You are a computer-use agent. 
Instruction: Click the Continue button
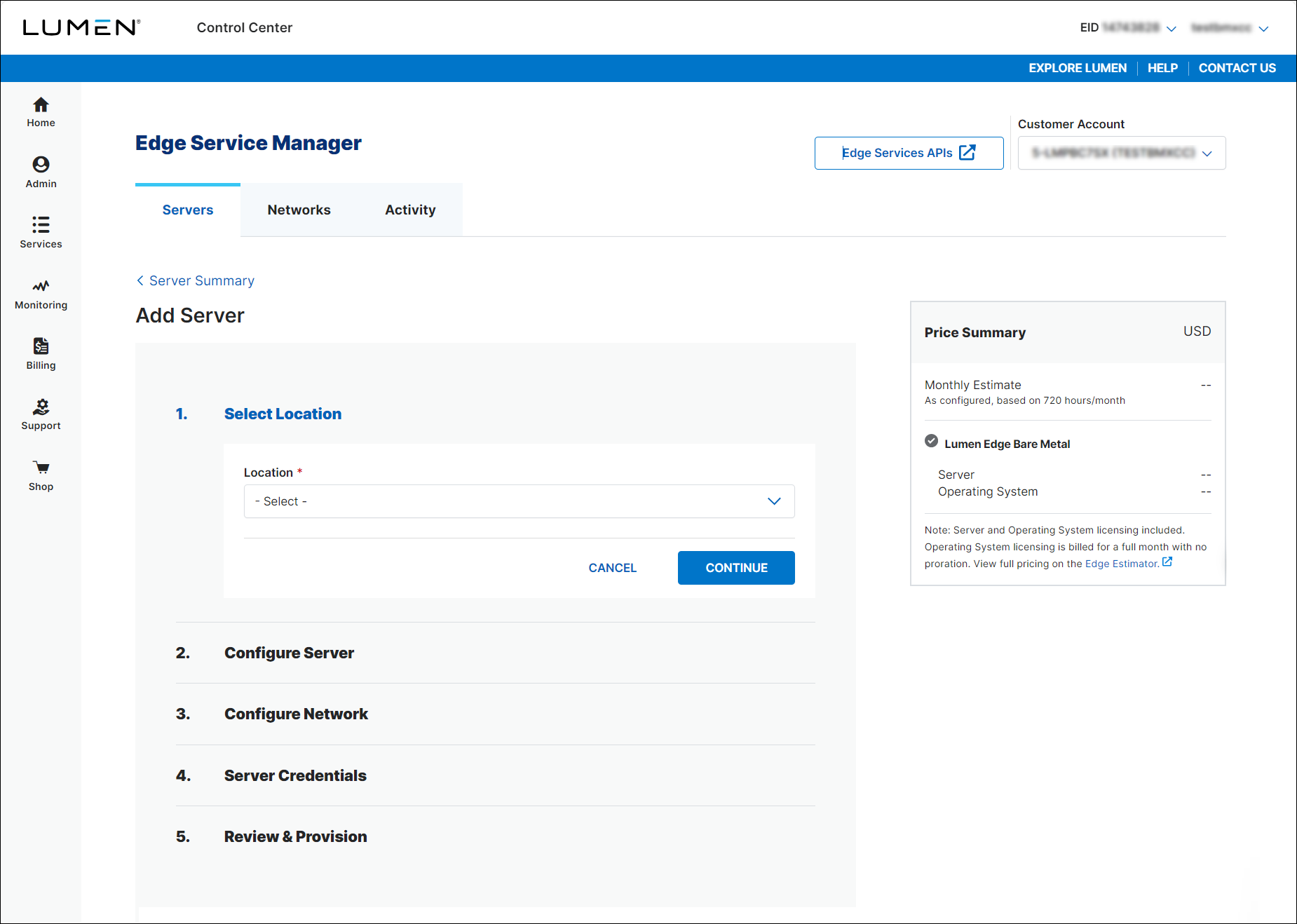pyautogui.click(x=736, y=568)
